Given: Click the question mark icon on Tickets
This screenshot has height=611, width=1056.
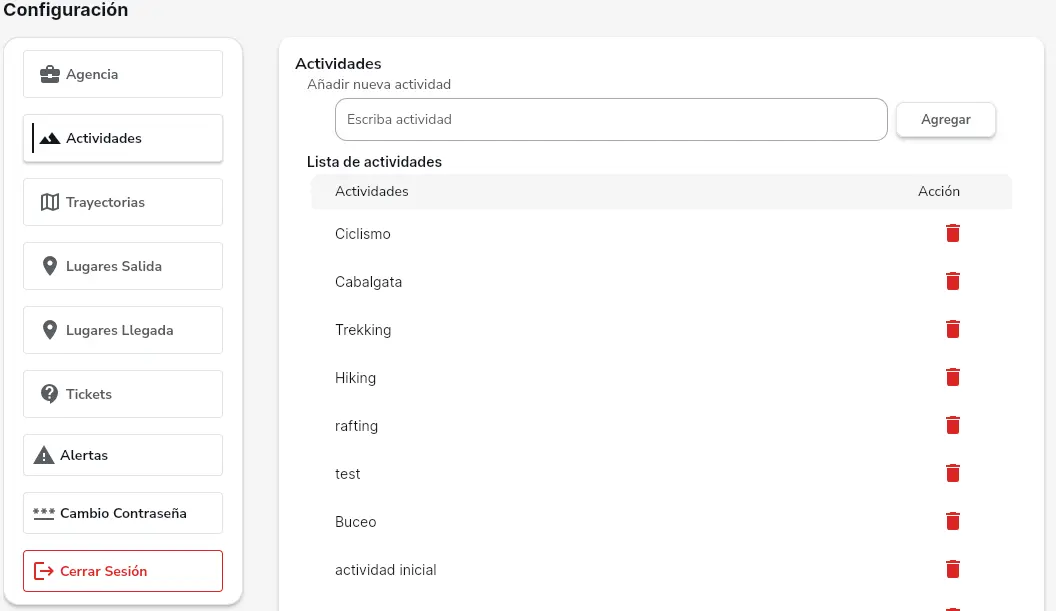Looking at the screenshot, I should (x=49, y=393).
